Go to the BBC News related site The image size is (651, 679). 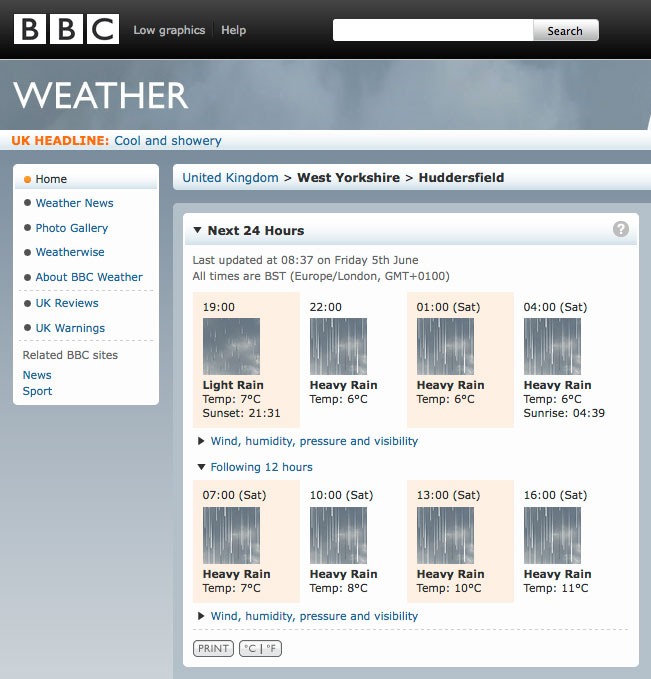pos(37,375)
